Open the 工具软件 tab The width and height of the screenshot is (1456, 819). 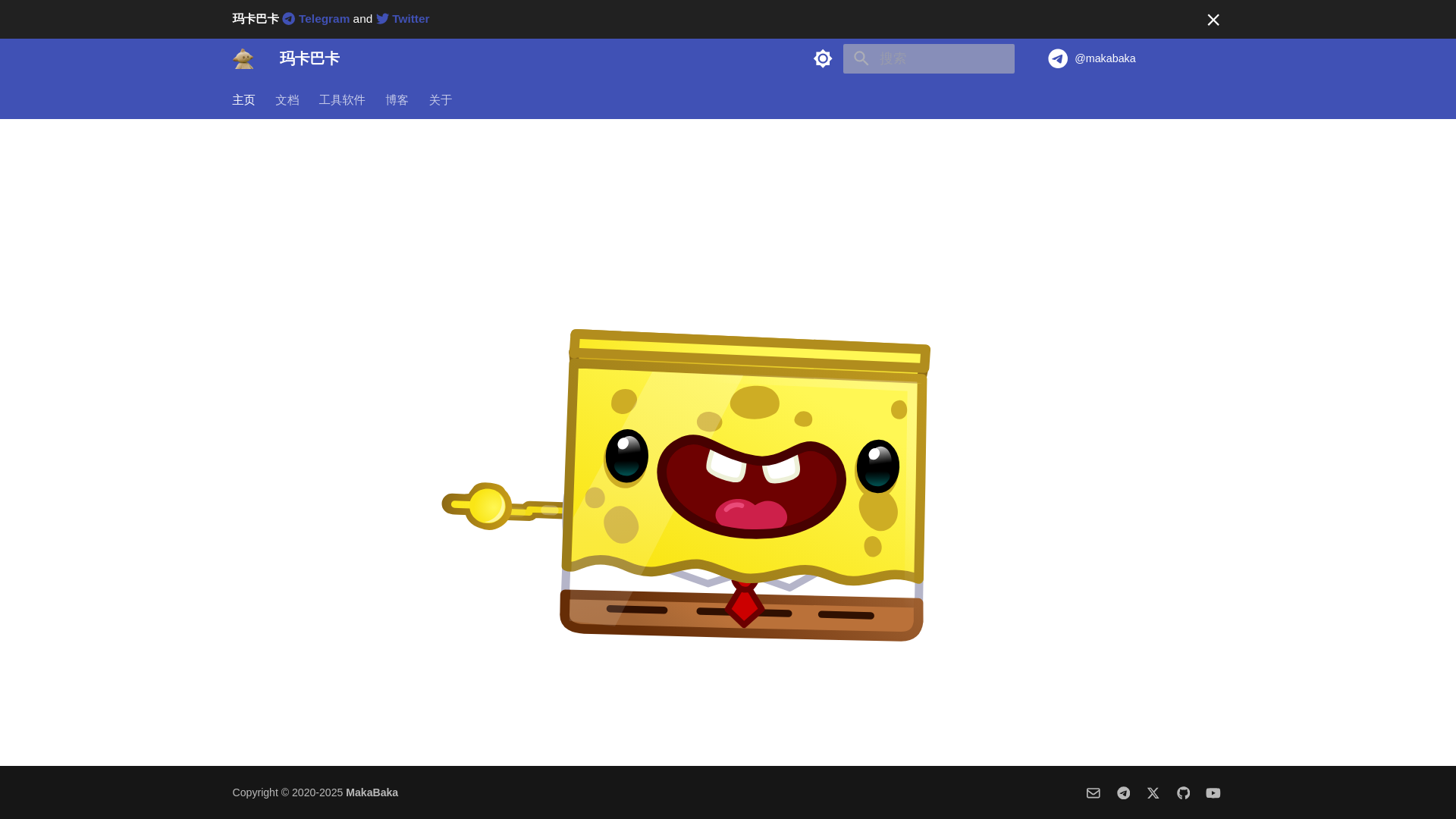point(342,100)
